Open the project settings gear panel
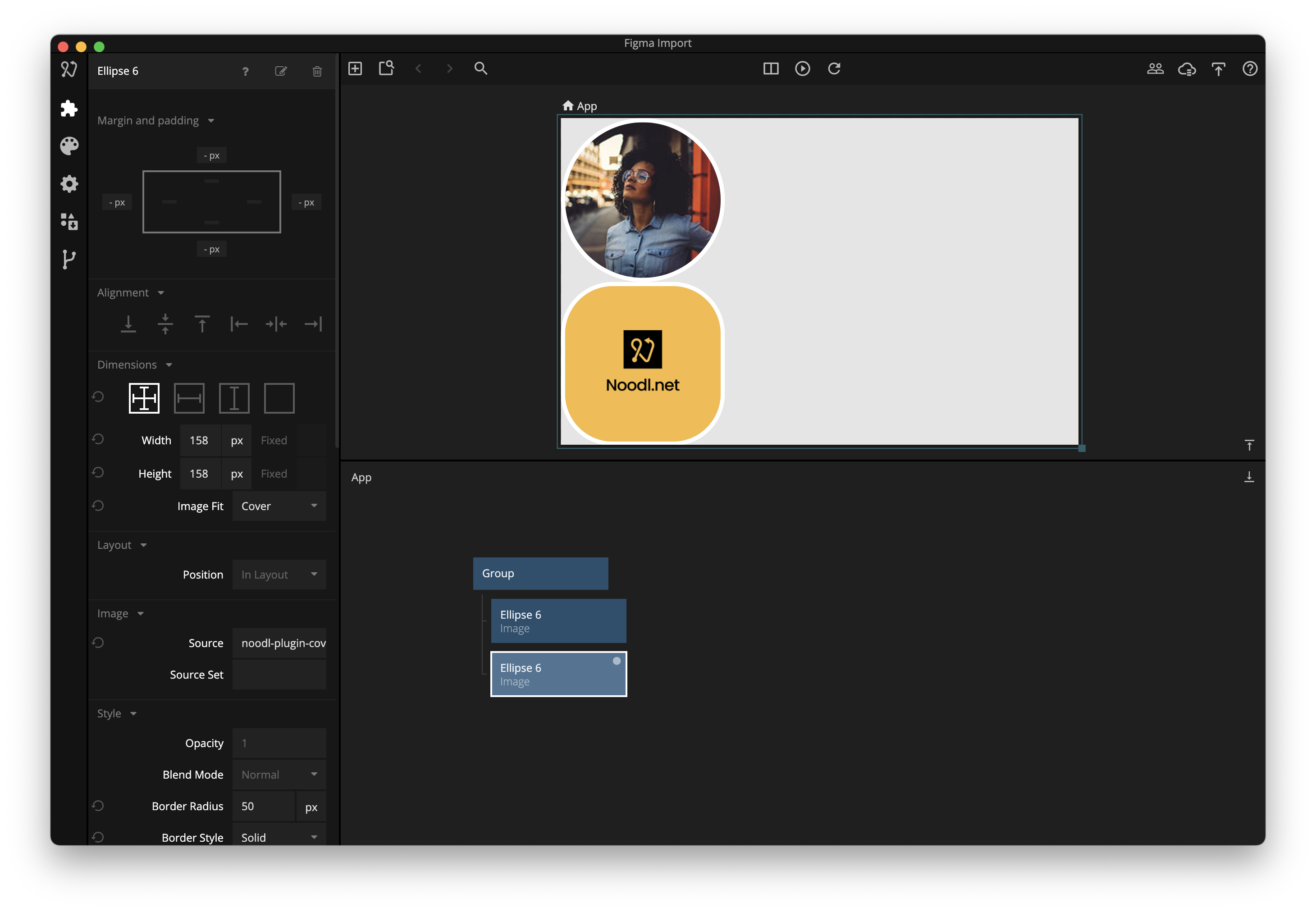Viewport: 1316px width, 912px height. 69,184
